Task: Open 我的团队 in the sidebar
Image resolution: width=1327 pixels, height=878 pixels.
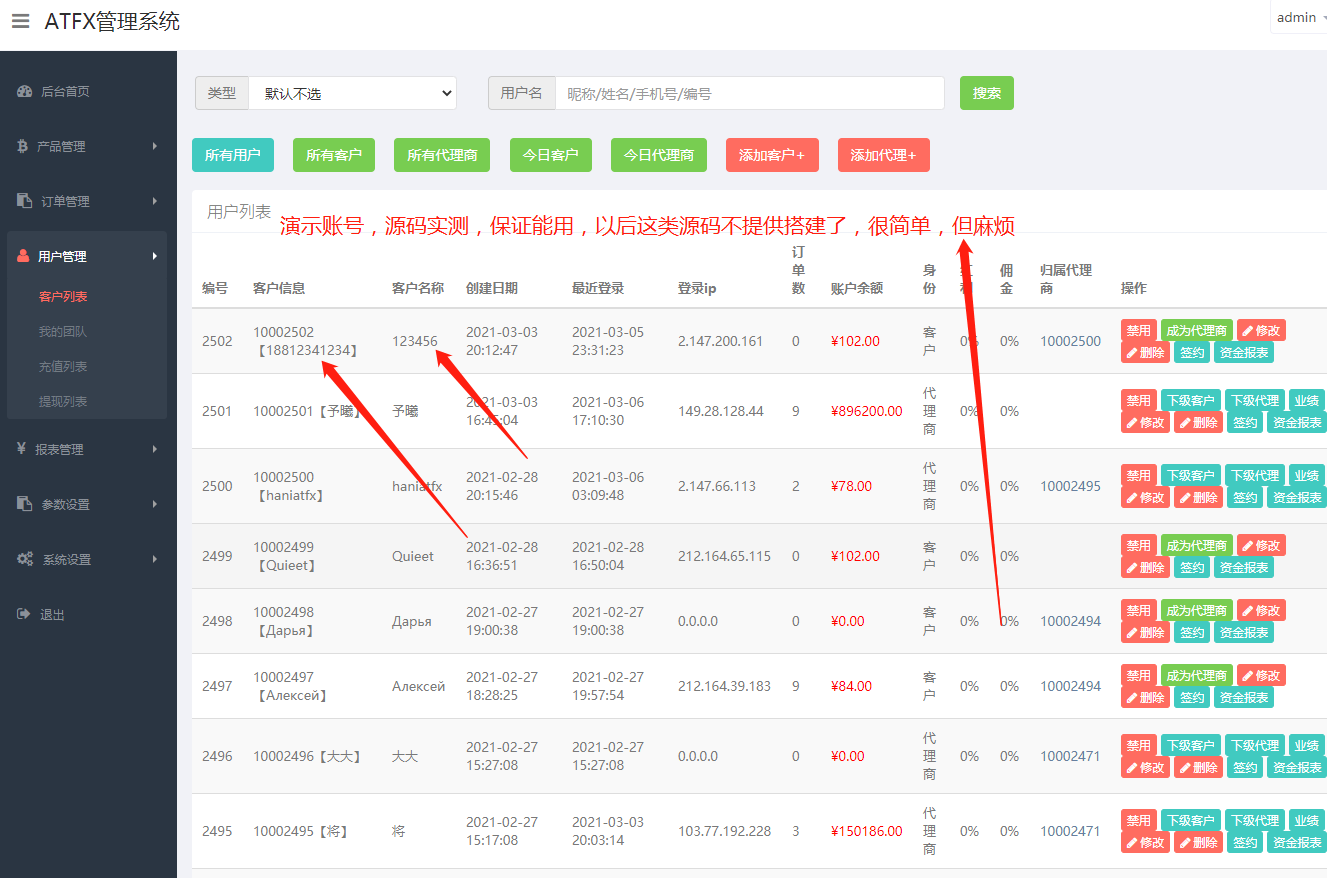Action: coord(63,331)
